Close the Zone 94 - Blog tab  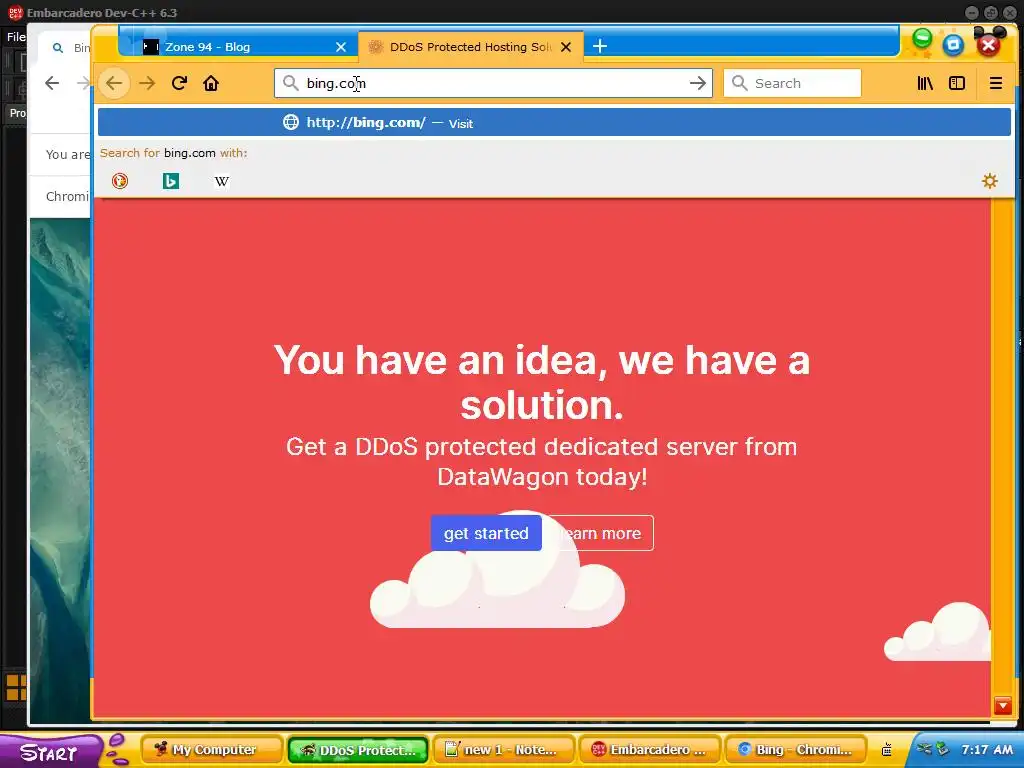[341, 47]
